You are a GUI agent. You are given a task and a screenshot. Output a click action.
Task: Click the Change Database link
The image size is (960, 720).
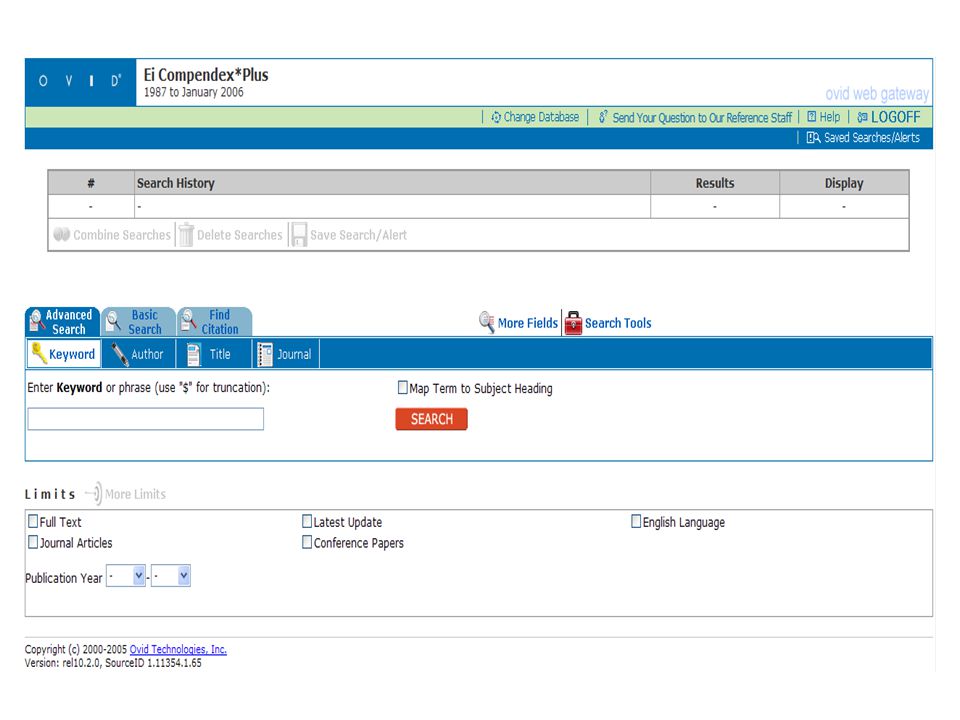coord(541,117)
